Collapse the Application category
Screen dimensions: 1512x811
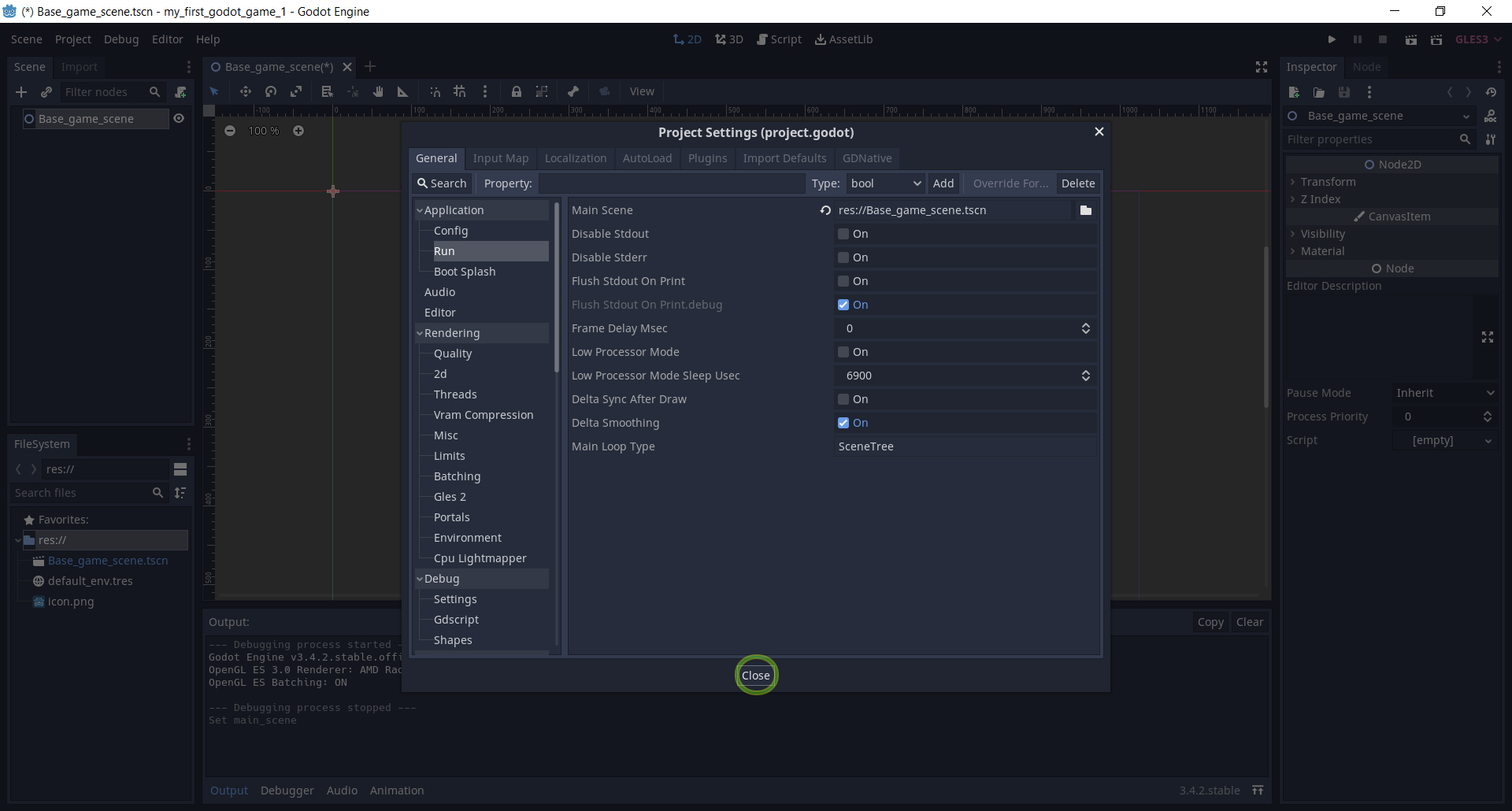[x=420, y=210]
